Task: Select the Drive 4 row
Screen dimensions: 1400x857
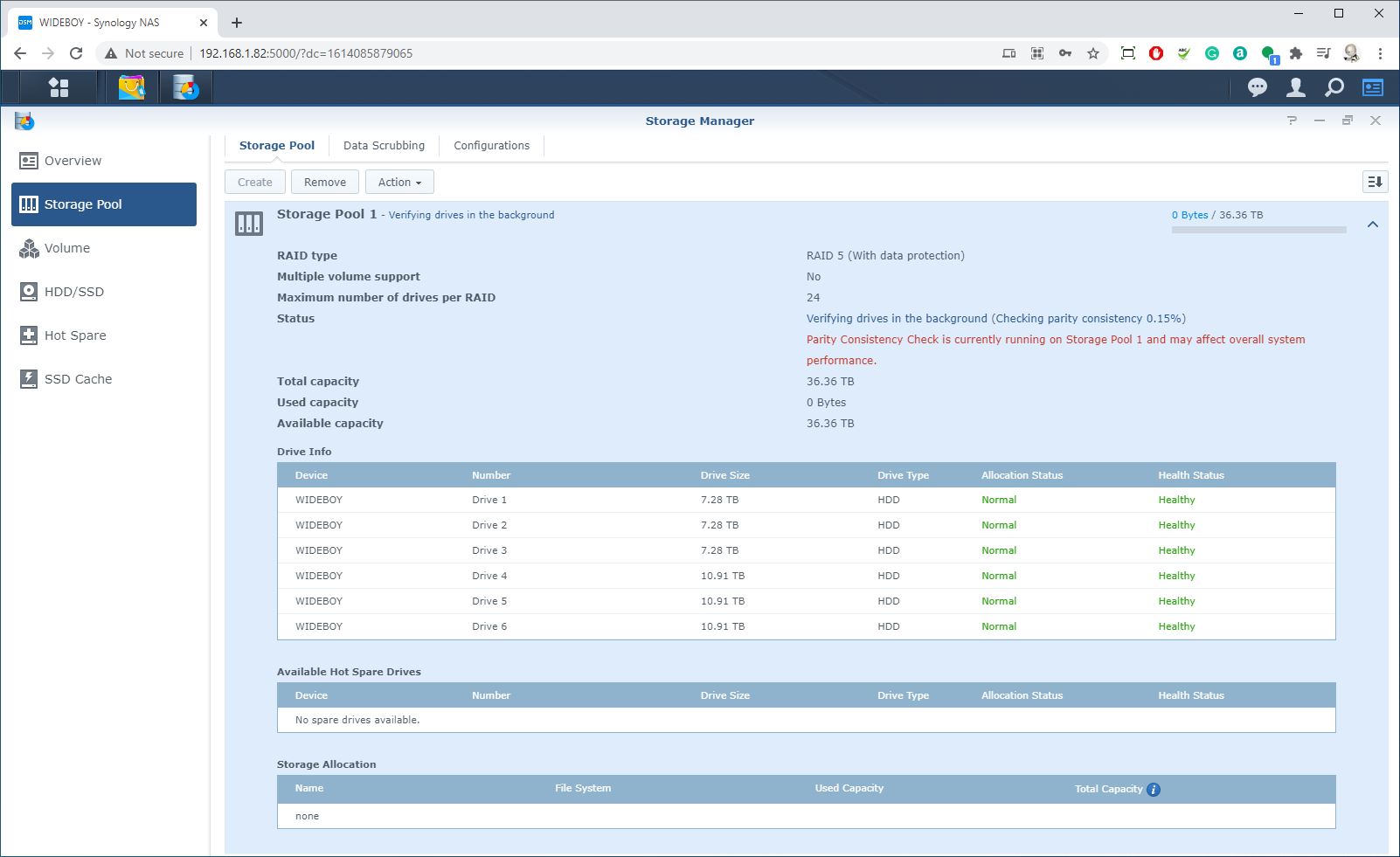Action: pos(806,576)
